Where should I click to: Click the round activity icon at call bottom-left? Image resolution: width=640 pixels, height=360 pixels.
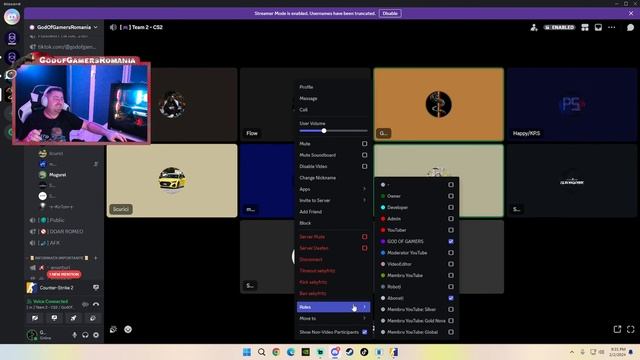(128, 329)
